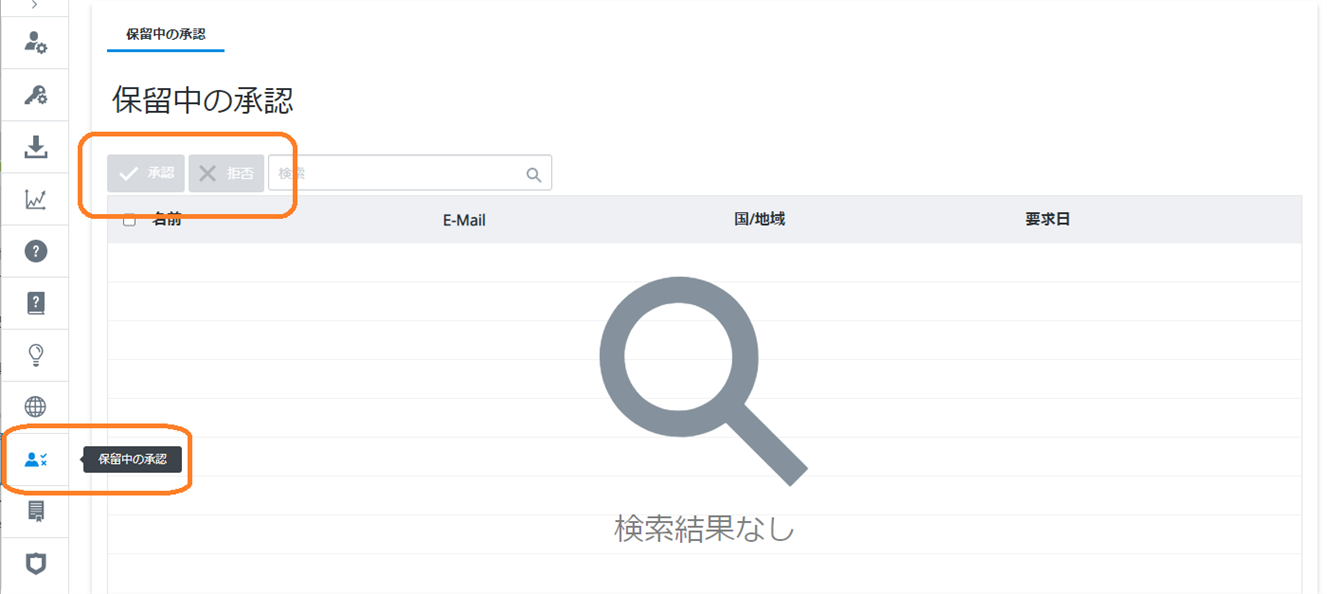Open the globe icon in sidebar
Screen dimensions: 1327x594
(x=35, y=407)
